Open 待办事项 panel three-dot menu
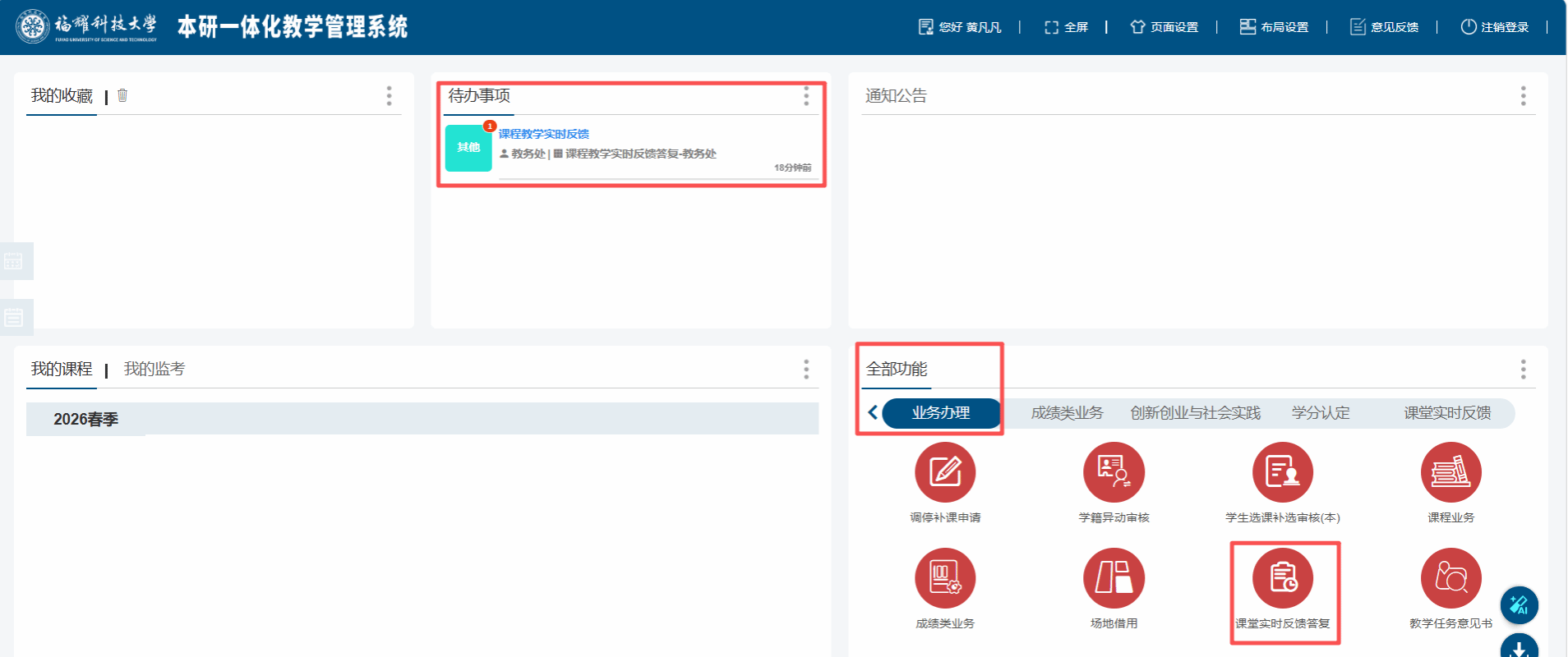 tap(806, 96)
